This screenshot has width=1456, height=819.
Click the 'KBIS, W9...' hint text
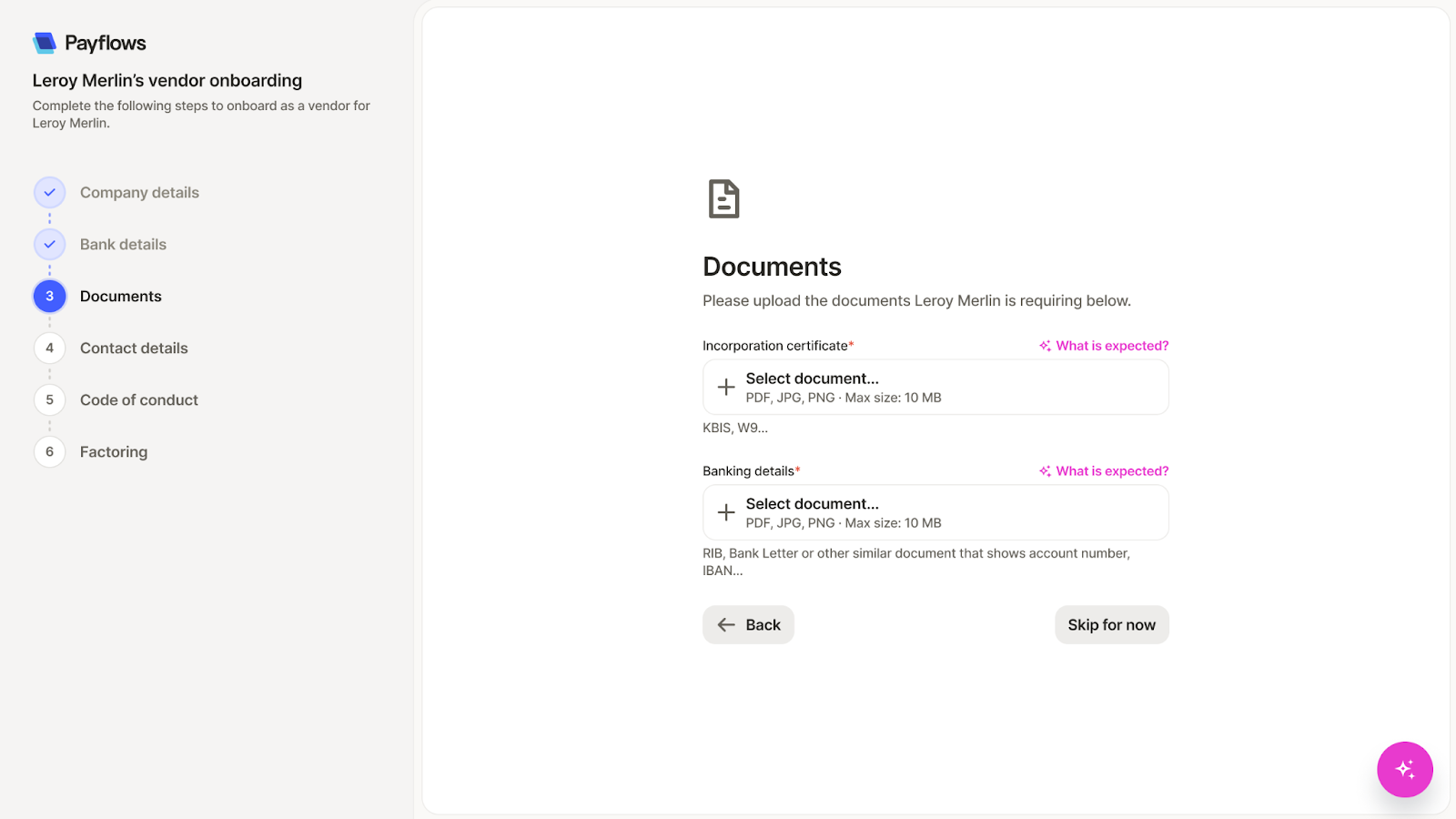point(735,428)
